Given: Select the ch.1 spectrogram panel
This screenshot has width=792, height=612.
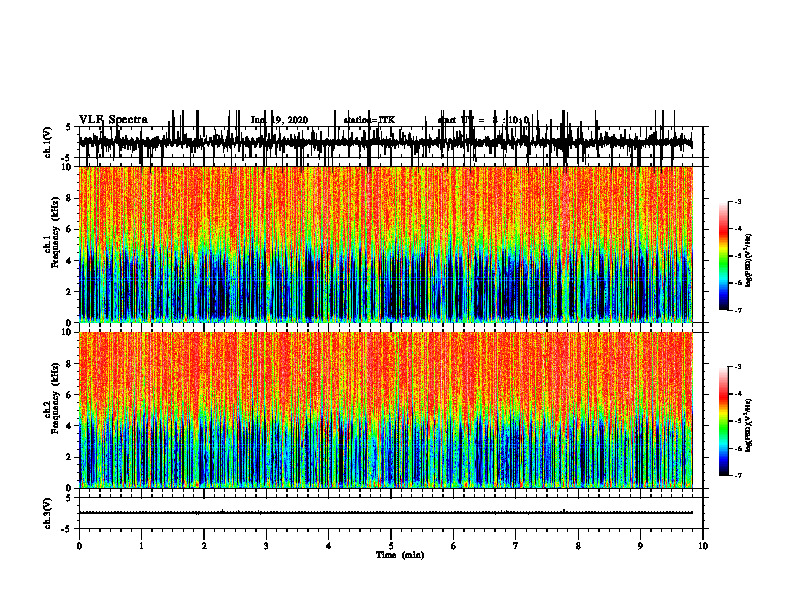Looking at the screenshot, I should click(x=386, y=244).
